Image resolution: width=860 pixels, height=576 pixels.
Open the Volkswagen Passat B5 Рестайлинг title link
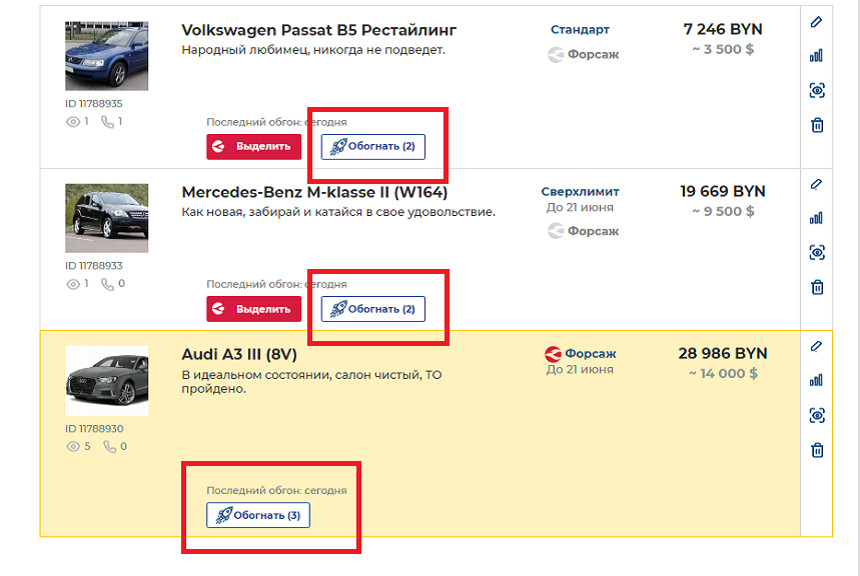tap(319, 30)
